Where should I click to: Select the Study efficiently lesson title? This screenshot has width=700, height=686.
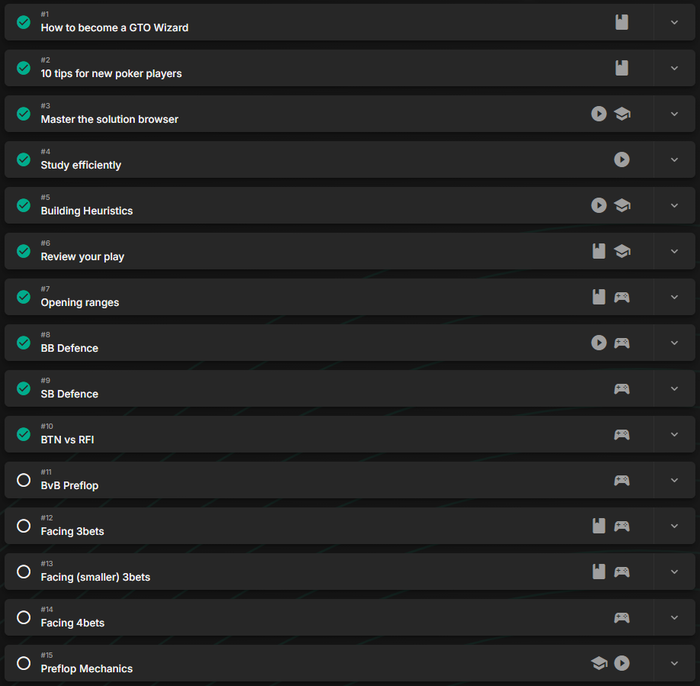coord(81,165)
